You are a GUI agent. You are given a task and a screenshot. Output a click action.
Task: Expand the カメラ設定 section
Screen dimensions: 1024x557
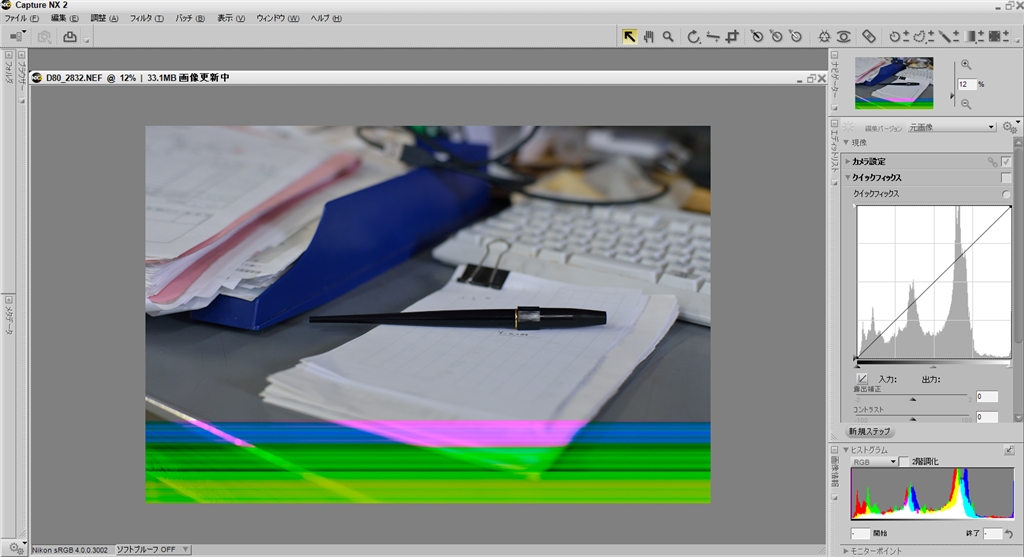pyautogui.click(x=848, y=161)
